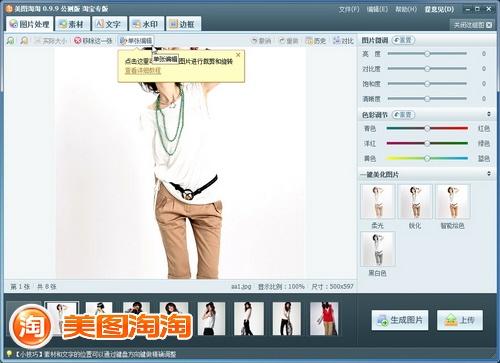
Task: Click the 亮度 value 0 readout
Action: pos(484,54)
